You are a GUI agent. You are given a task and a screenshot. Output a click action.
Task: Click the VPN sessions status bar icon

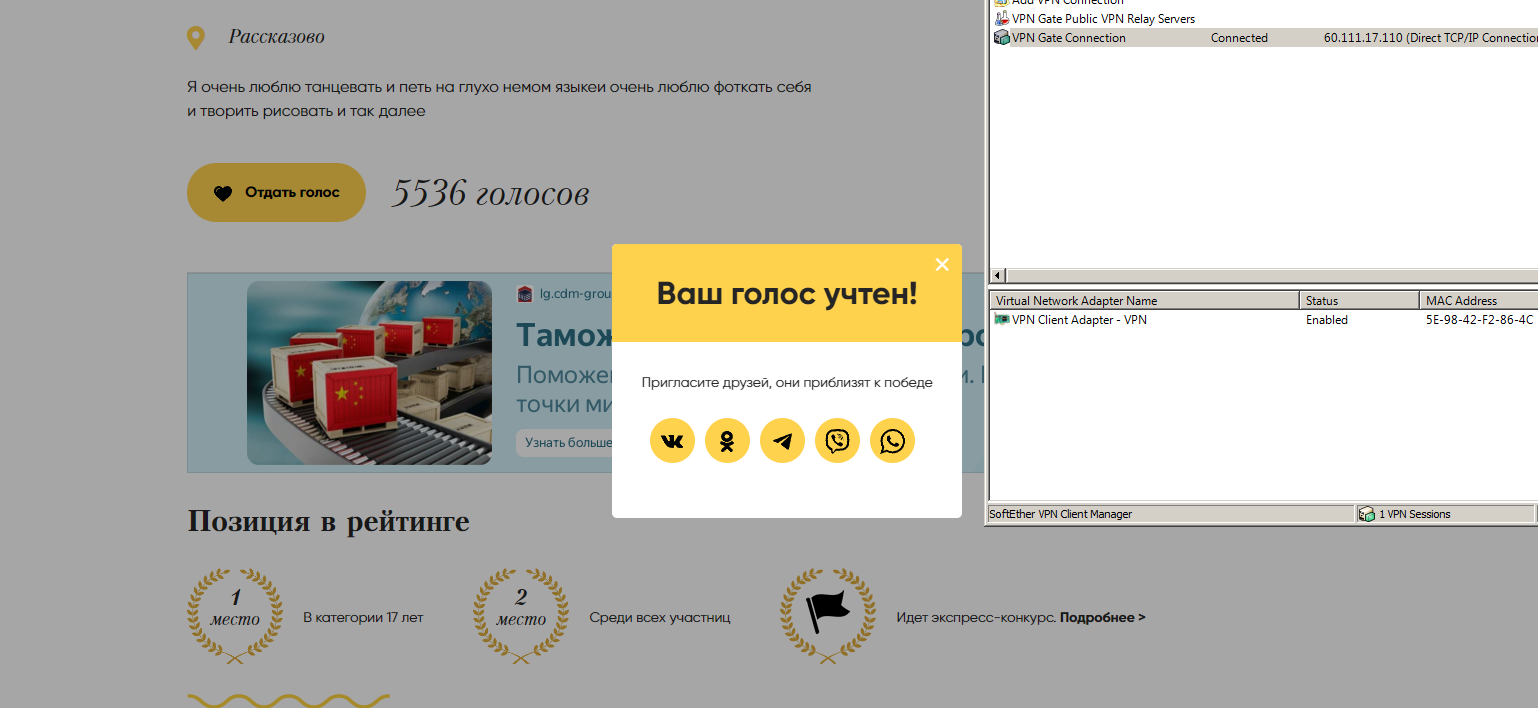coord(1366,514)
